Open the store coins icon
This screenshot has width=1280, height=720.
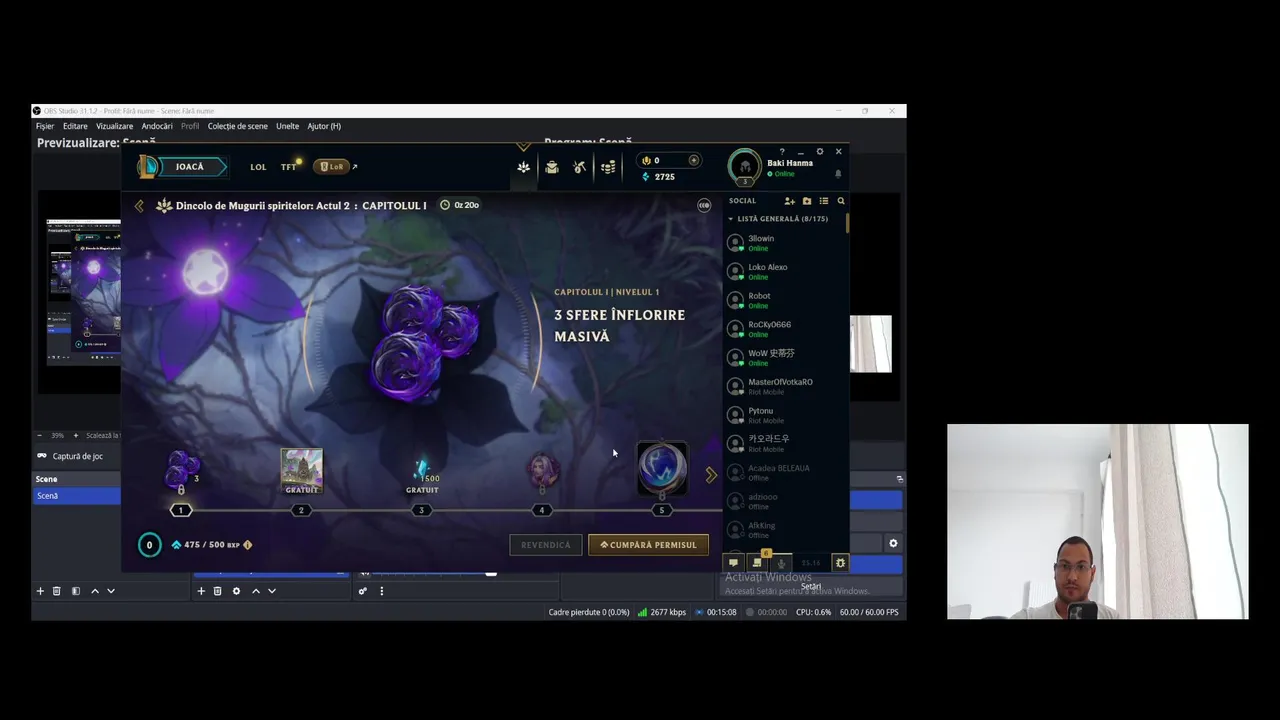[x=608, y=167]
